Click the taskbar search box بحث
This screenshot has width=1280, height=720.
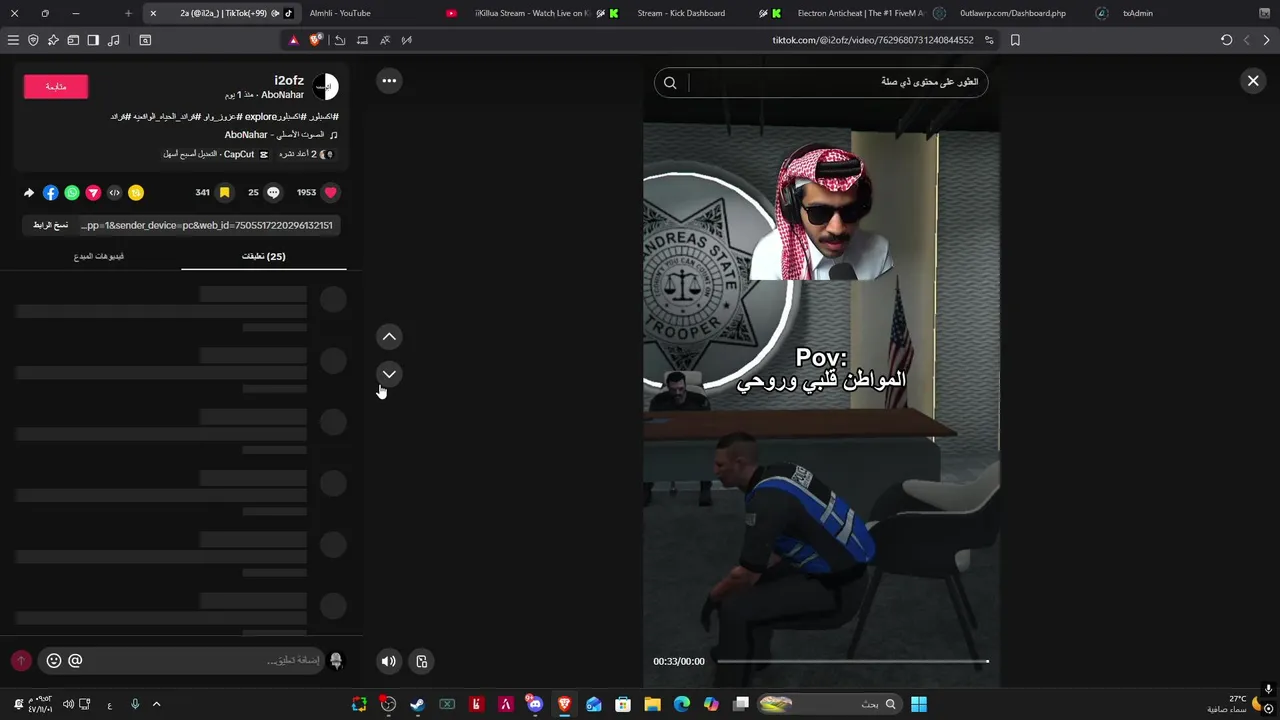coord(830,704)
